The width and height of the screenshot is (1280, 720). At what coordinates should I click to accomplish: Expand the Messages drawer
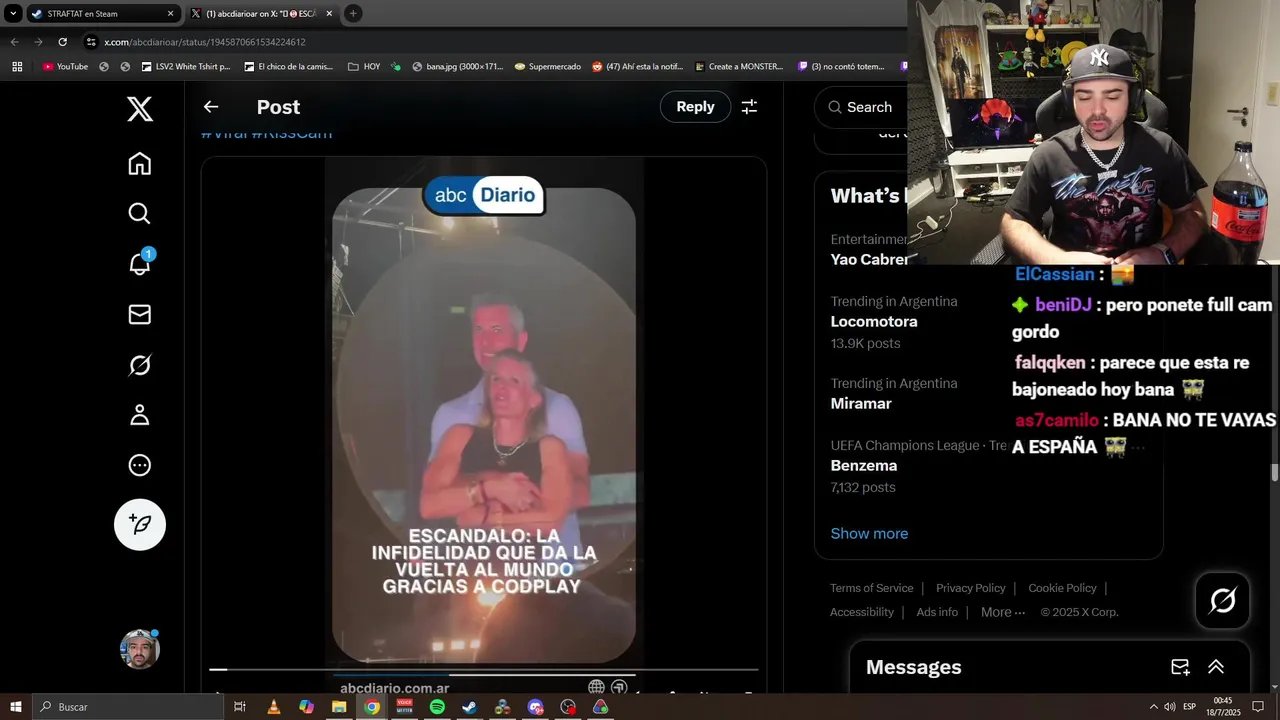coord(1216,667)
